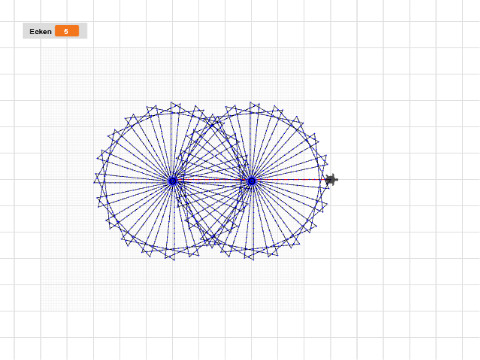The width and height of the screenshot is (480, 360).
Task: Click the gray background of Ecken monitor
Action: pyautogui.click(x=83, y=31)
